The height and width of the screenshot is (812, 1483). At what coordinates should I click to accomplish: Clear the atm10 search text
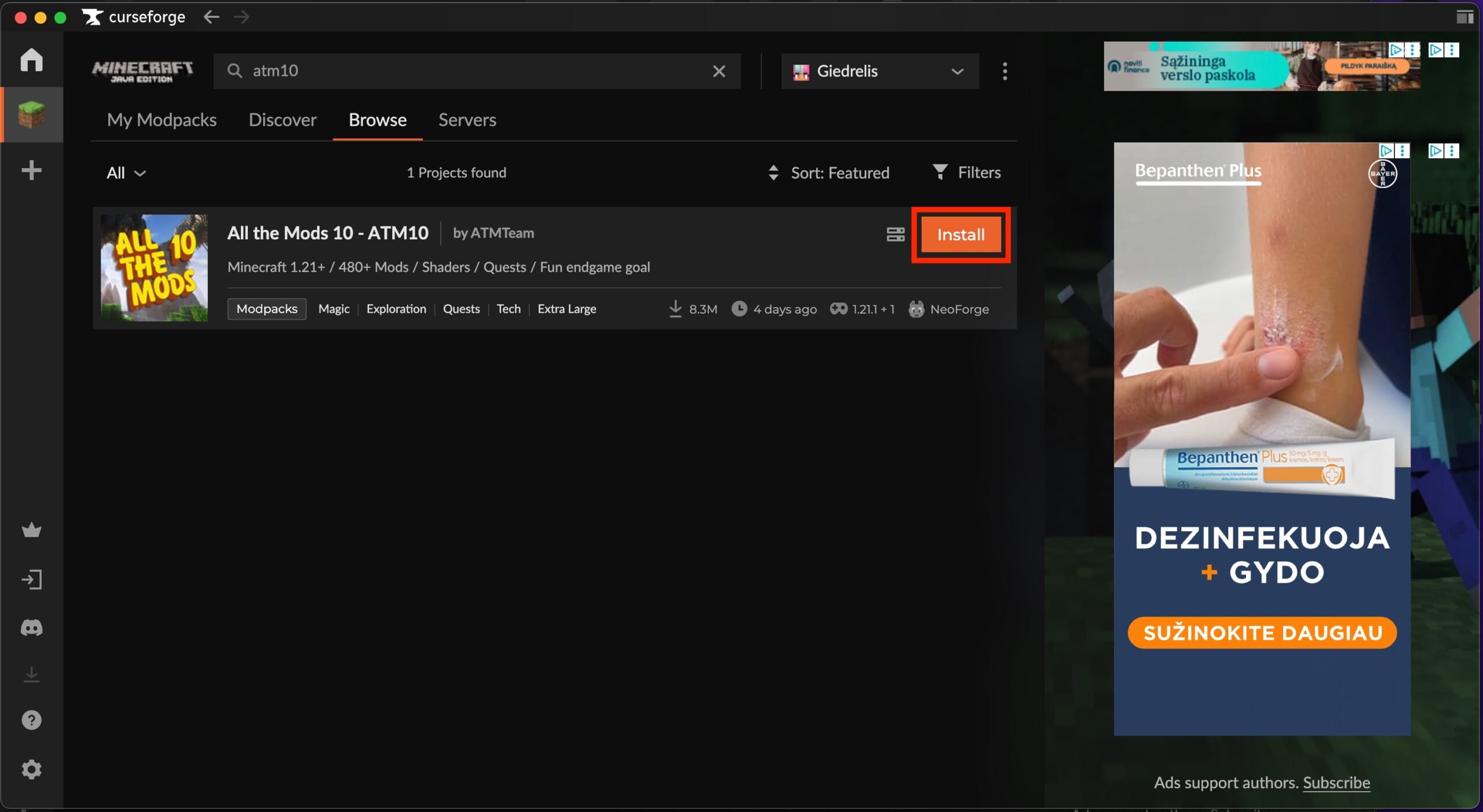pyautogui.click(x=719, y=71)
